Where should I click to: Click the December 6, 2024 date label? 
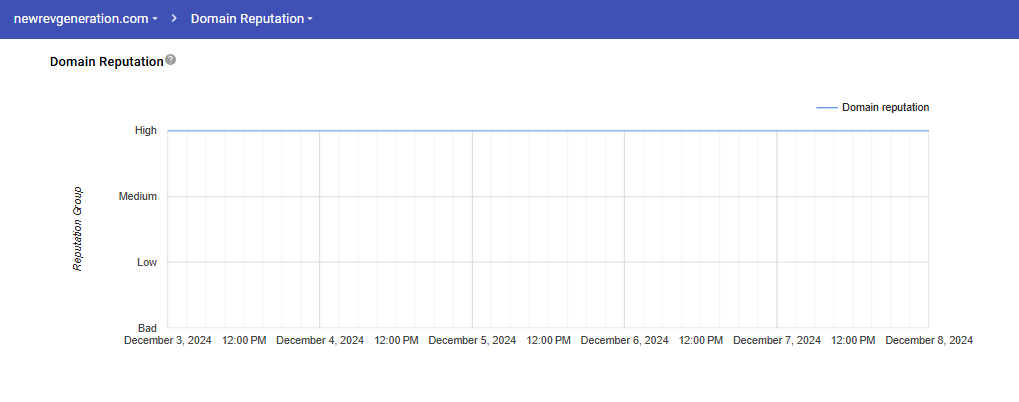point(624,341)
